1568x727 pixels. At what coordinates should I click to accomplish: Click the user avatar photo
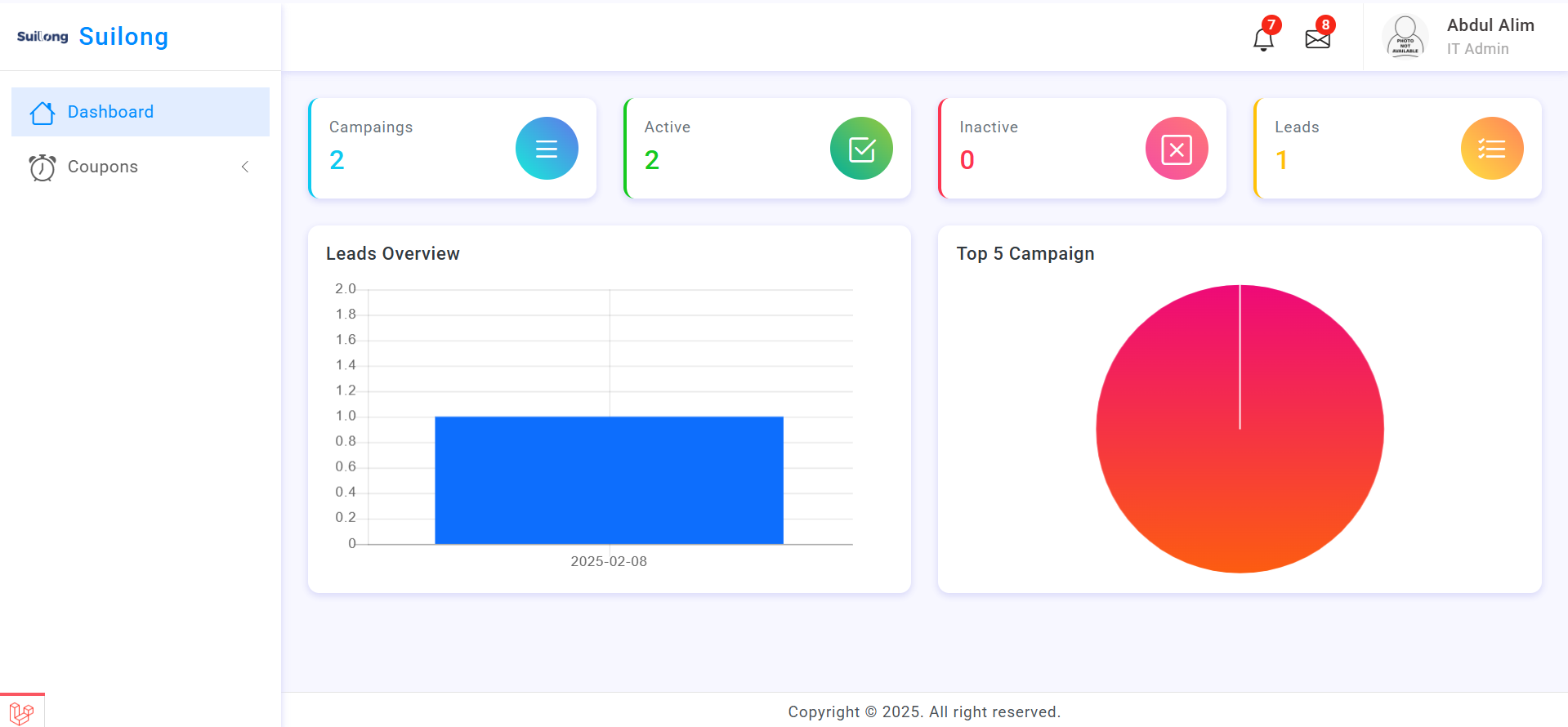tap(1405, 37)
